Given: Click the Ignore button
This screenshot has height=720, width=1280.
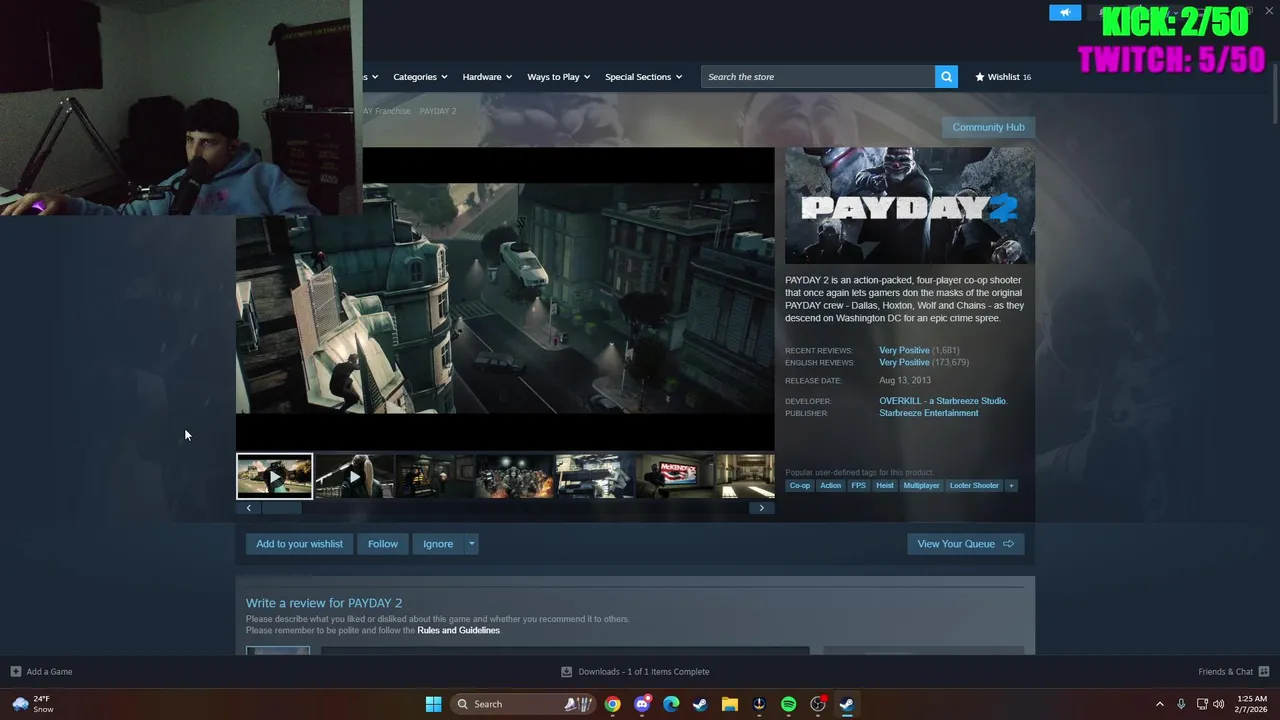Looking at the screenshot, I should (438, 544).
